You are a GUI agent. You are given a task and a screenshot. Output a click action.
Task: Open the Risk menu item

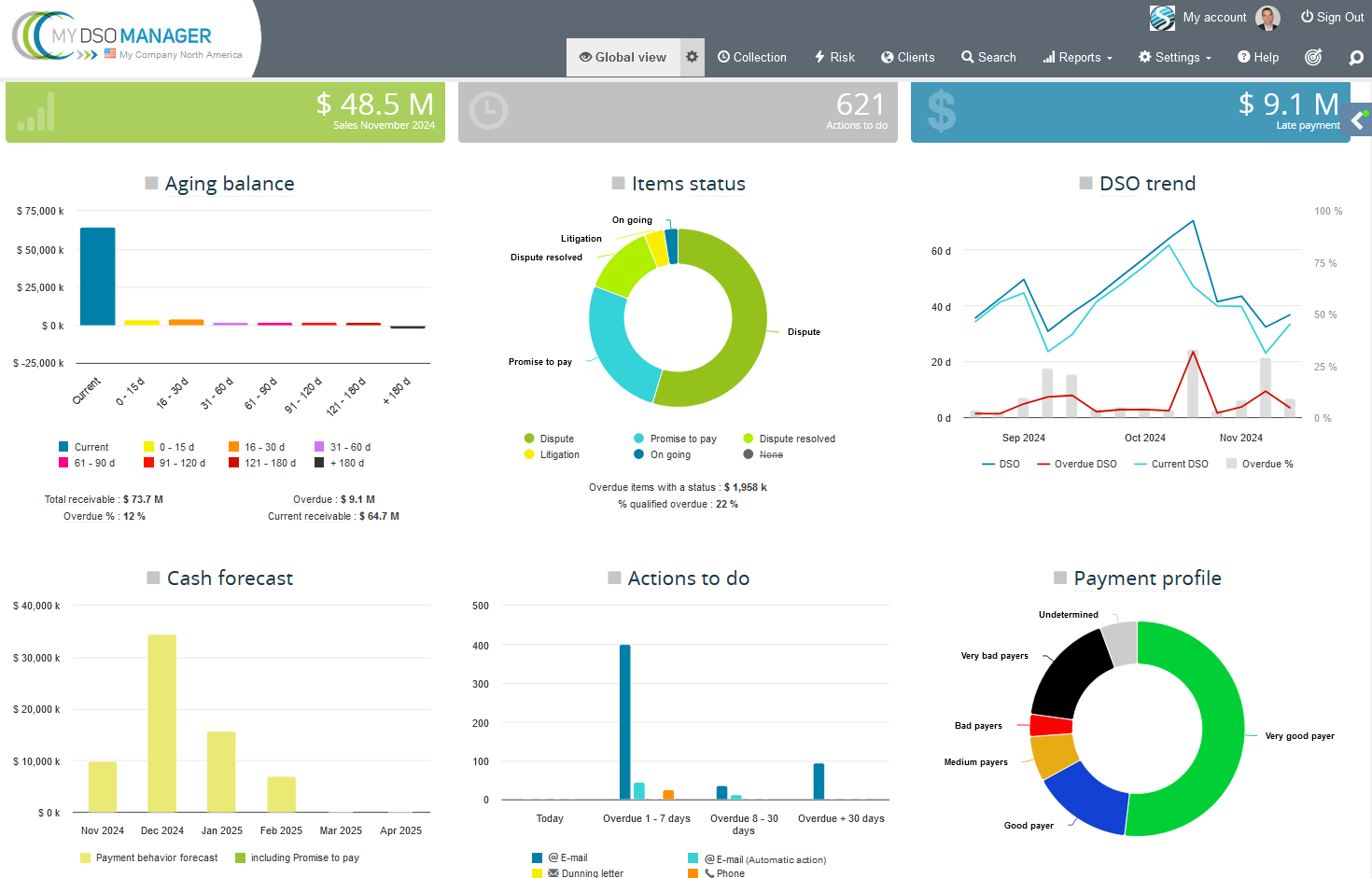pos(834,57)
